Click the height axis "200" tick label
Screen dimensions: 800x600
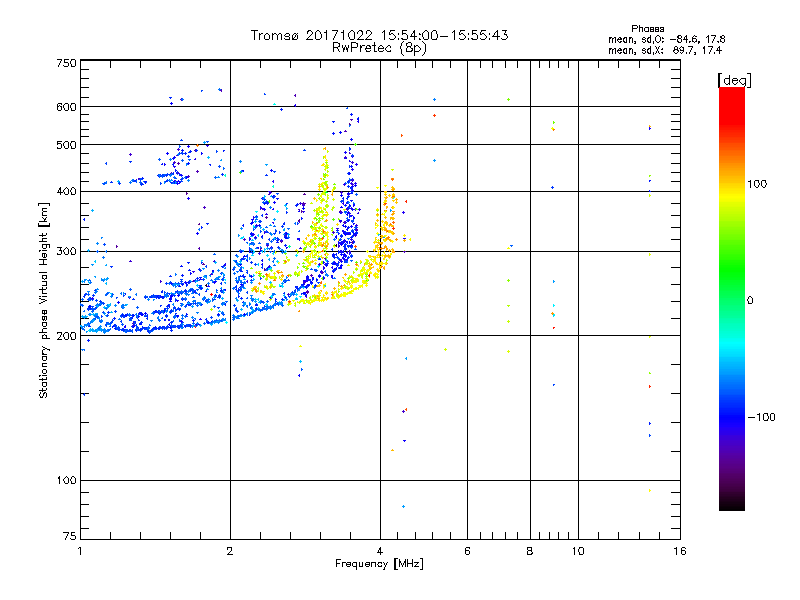coord(66,336)
